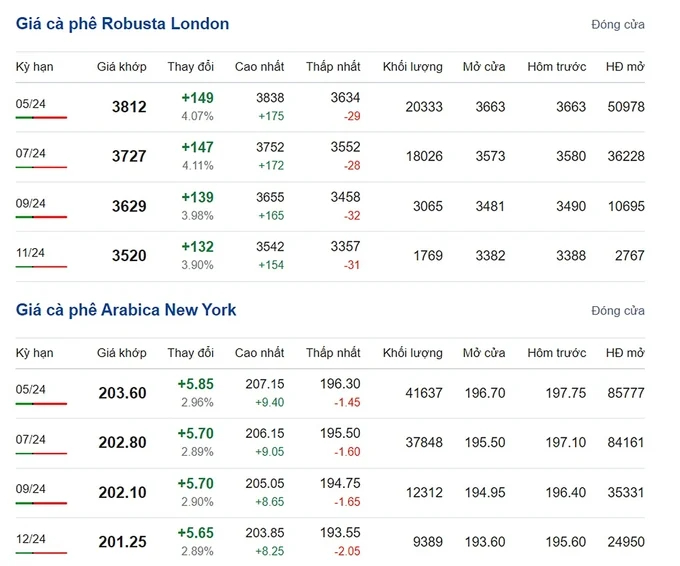Viewport: 680px width, 566px height.
Task: Select Arabica matched price 201.25
Action: 122,542
